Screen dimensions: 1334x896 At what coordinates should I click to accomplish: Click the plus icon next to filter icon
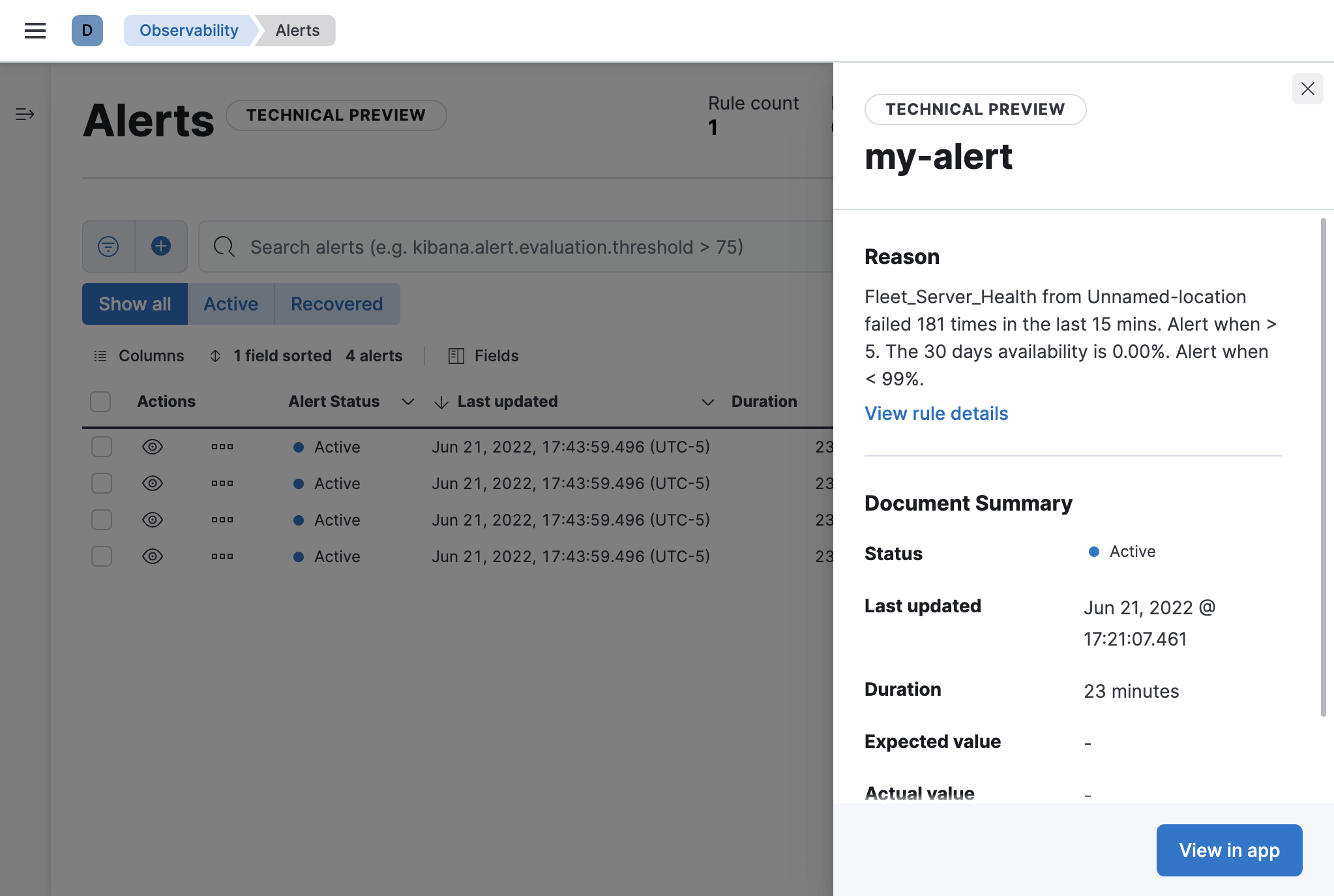pyautogui.click(x=161, y=246)
